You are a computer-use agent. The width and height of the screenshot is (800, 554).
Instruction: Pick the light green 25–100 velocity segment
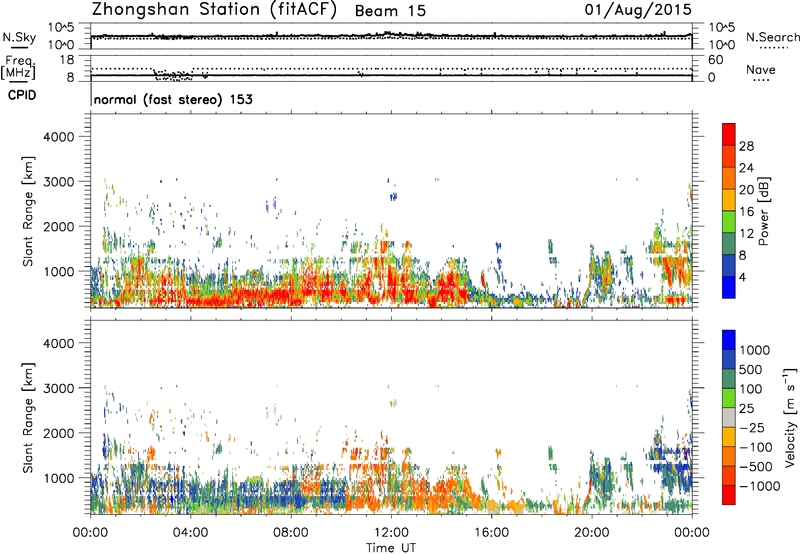coord(729,398)
